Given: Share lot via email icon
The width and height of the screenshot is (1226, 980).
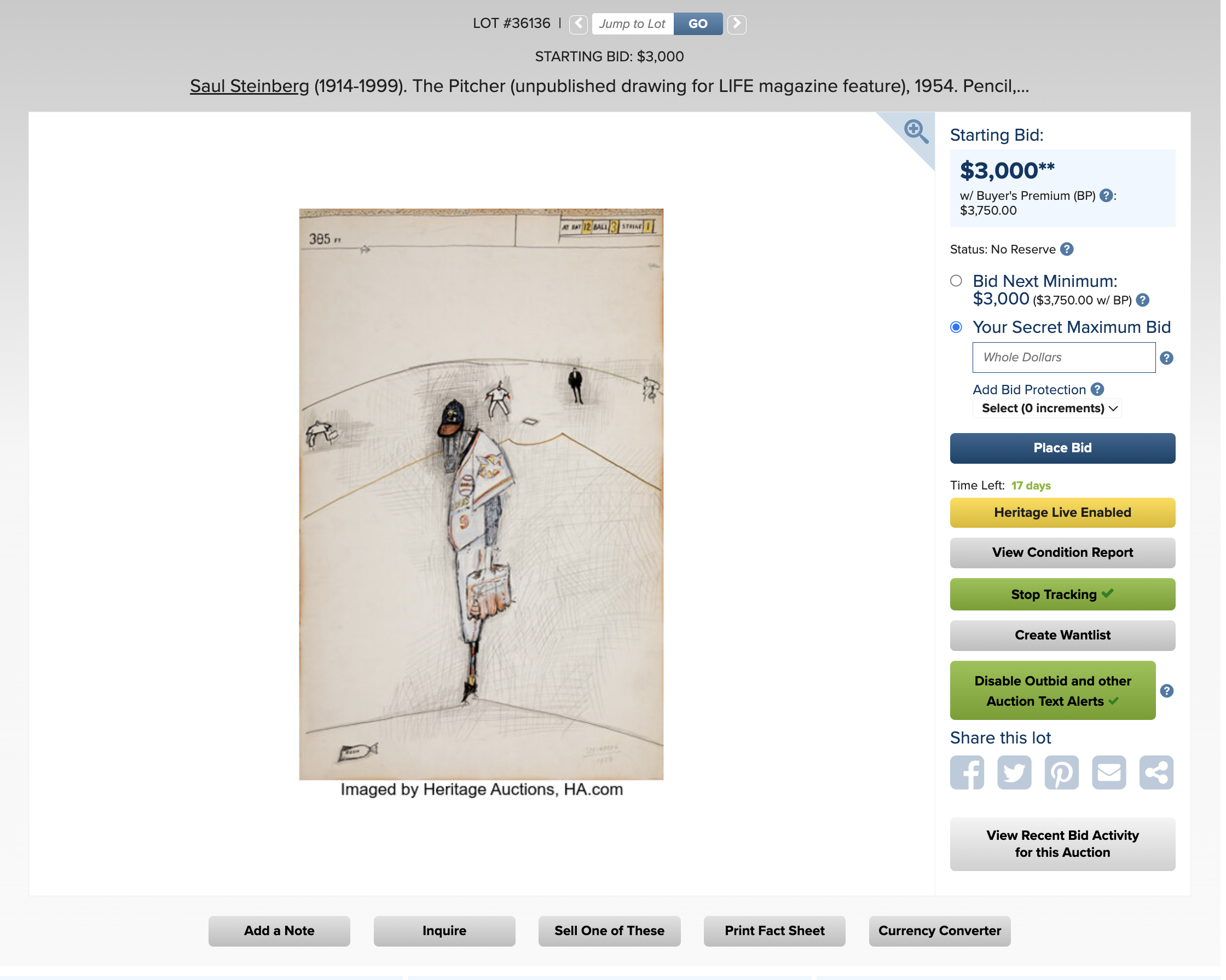Looking at the screenshot, I should pyautogui.click(x=1109, y=773).
